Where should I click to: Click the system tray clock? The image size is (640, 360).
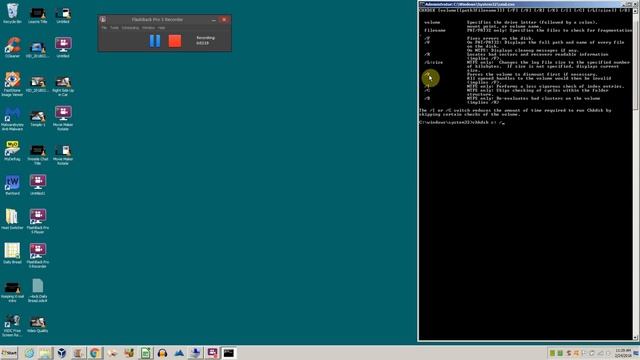pos(623,353)
